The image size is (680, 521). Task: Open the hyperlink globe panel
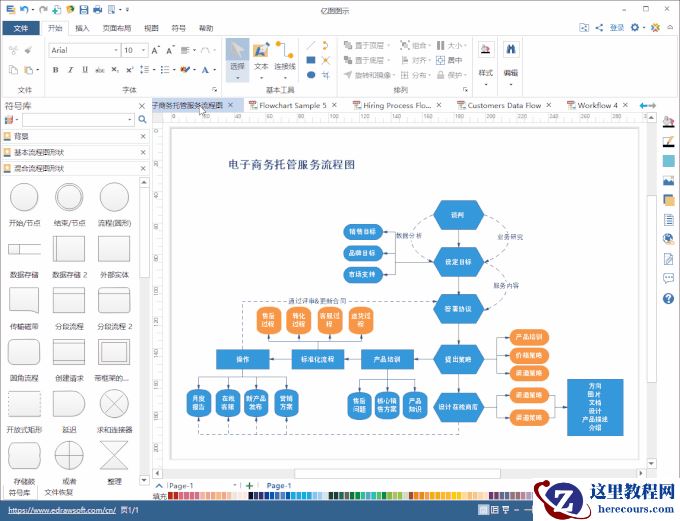coord(668,239)
